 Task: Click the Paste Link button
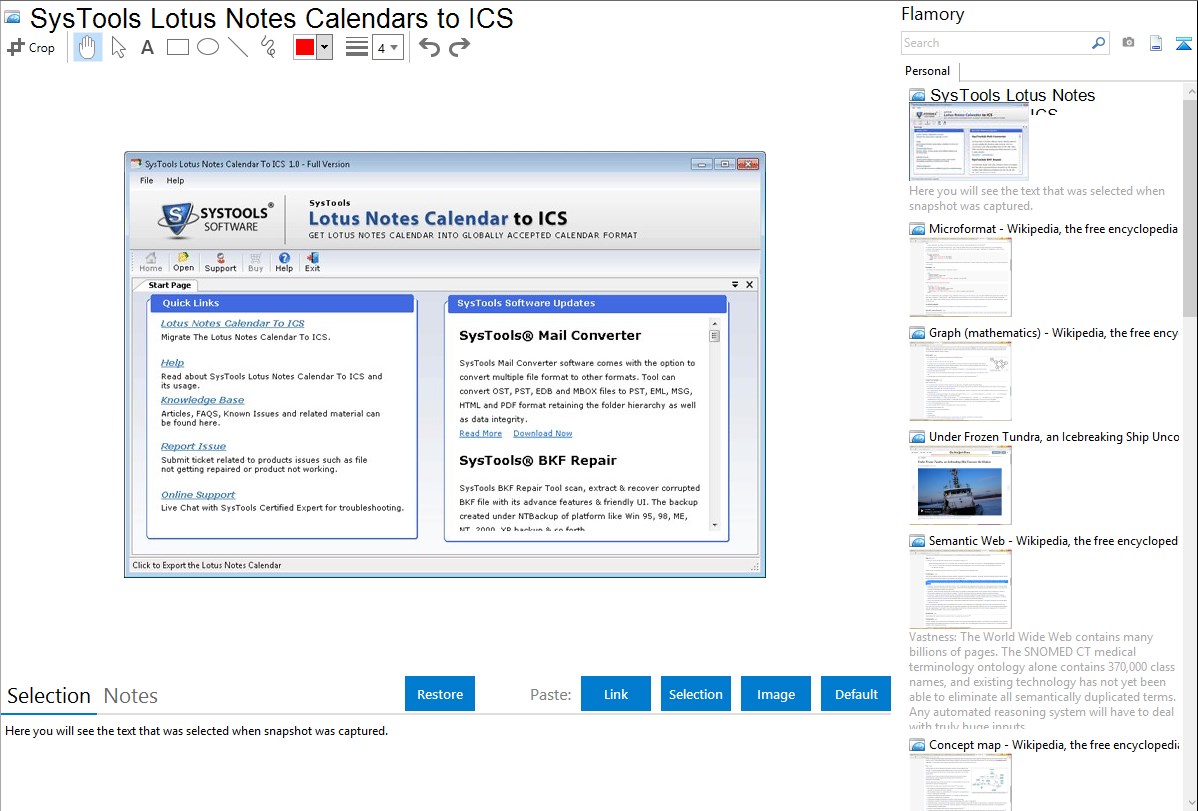click(x=616, y=694)
